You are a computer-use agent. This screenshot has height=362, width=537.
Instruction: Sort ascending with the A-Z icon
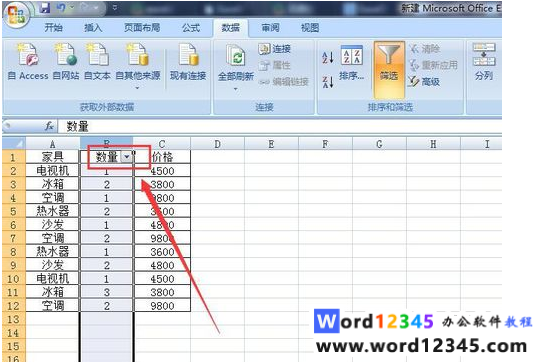click(x=328, y=57)
